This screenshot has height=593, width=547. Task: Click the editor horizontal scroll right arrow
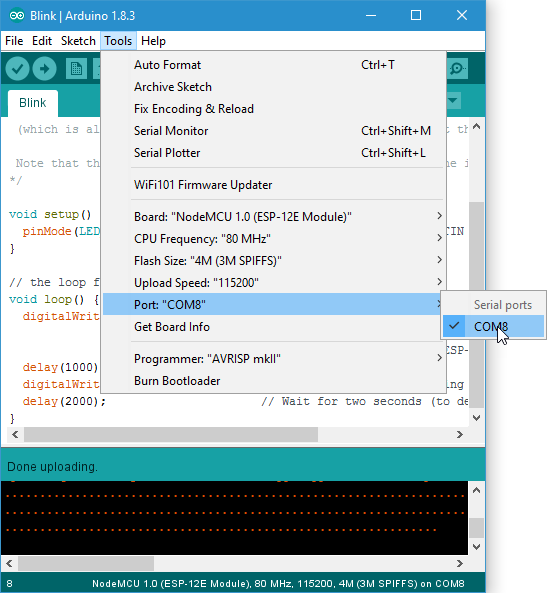460,435
